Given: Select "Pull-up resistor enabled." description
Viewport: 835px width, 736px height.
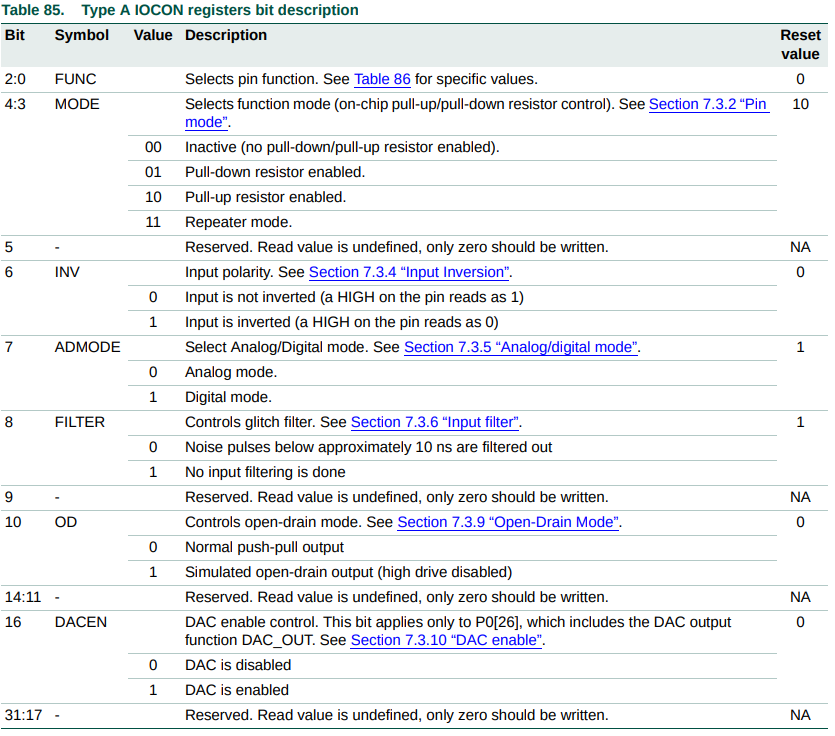Looking at the screenshot, I should 266,198.
